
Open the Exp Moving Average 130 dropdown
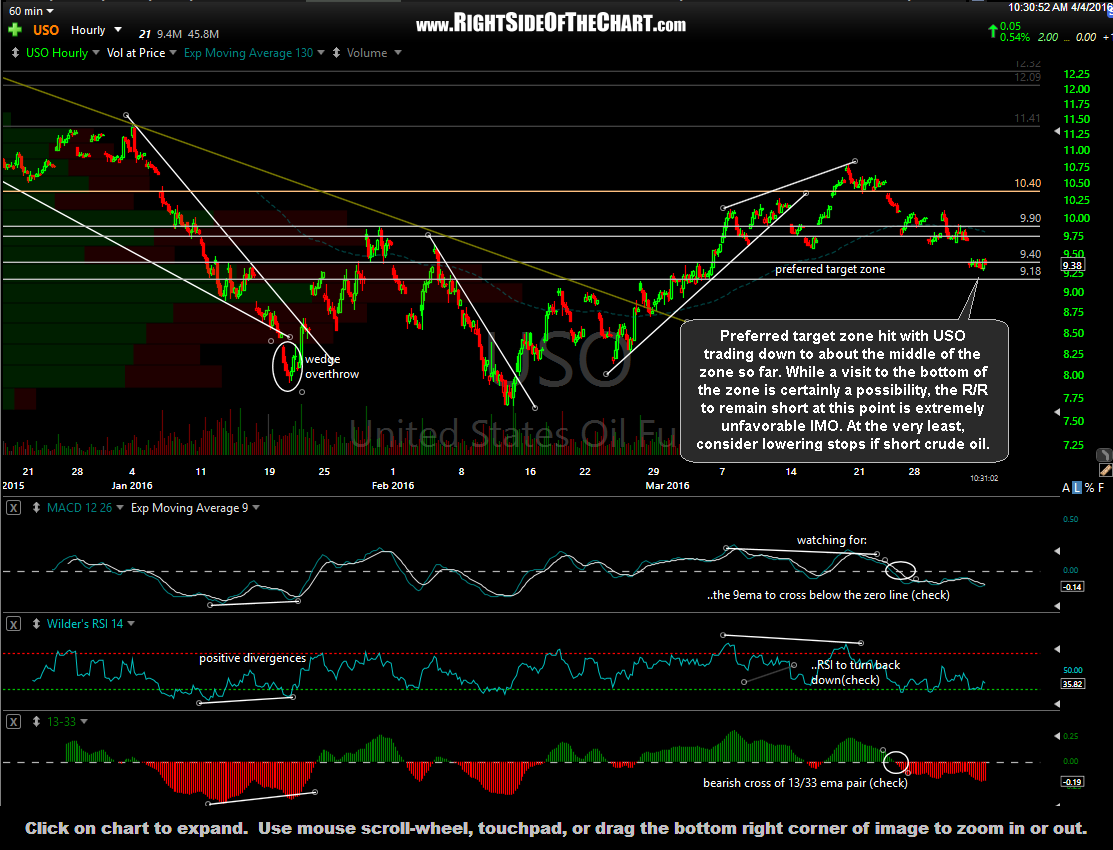tap(250, 53)
